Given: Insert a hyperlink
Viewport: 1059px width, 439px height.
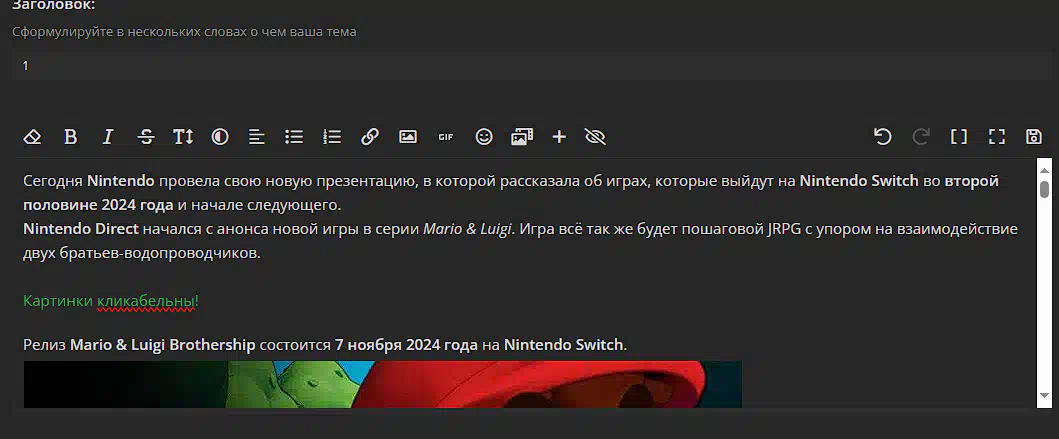Looking at the screenshot, I should [369, 137].
